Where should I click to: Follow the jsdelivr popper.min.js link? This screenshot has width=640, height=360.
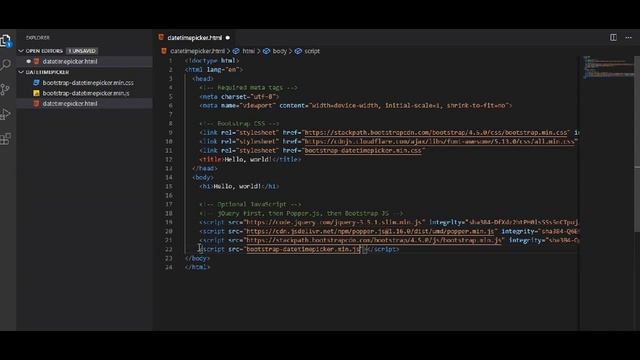point(370,231)
